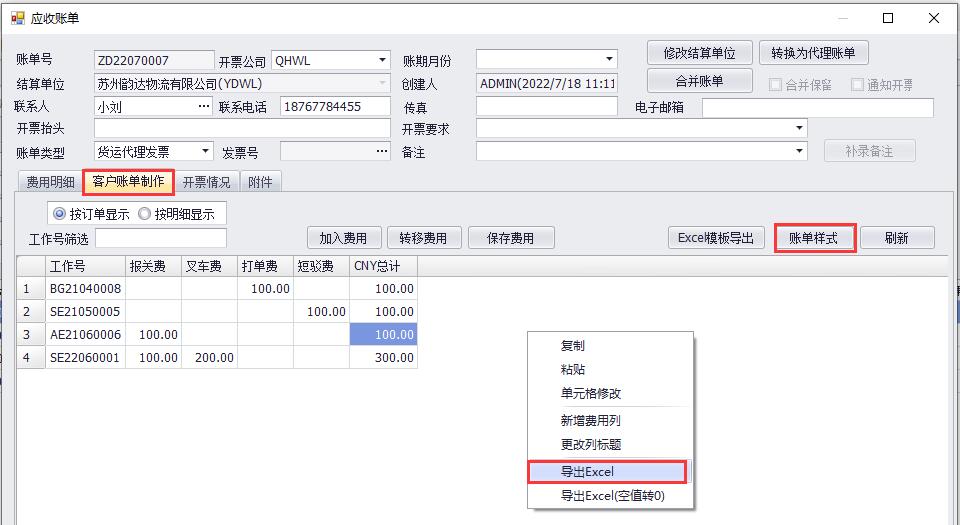Switch to the 开票情况 tab
Screen dimensions: 960x525
(207, 182)
